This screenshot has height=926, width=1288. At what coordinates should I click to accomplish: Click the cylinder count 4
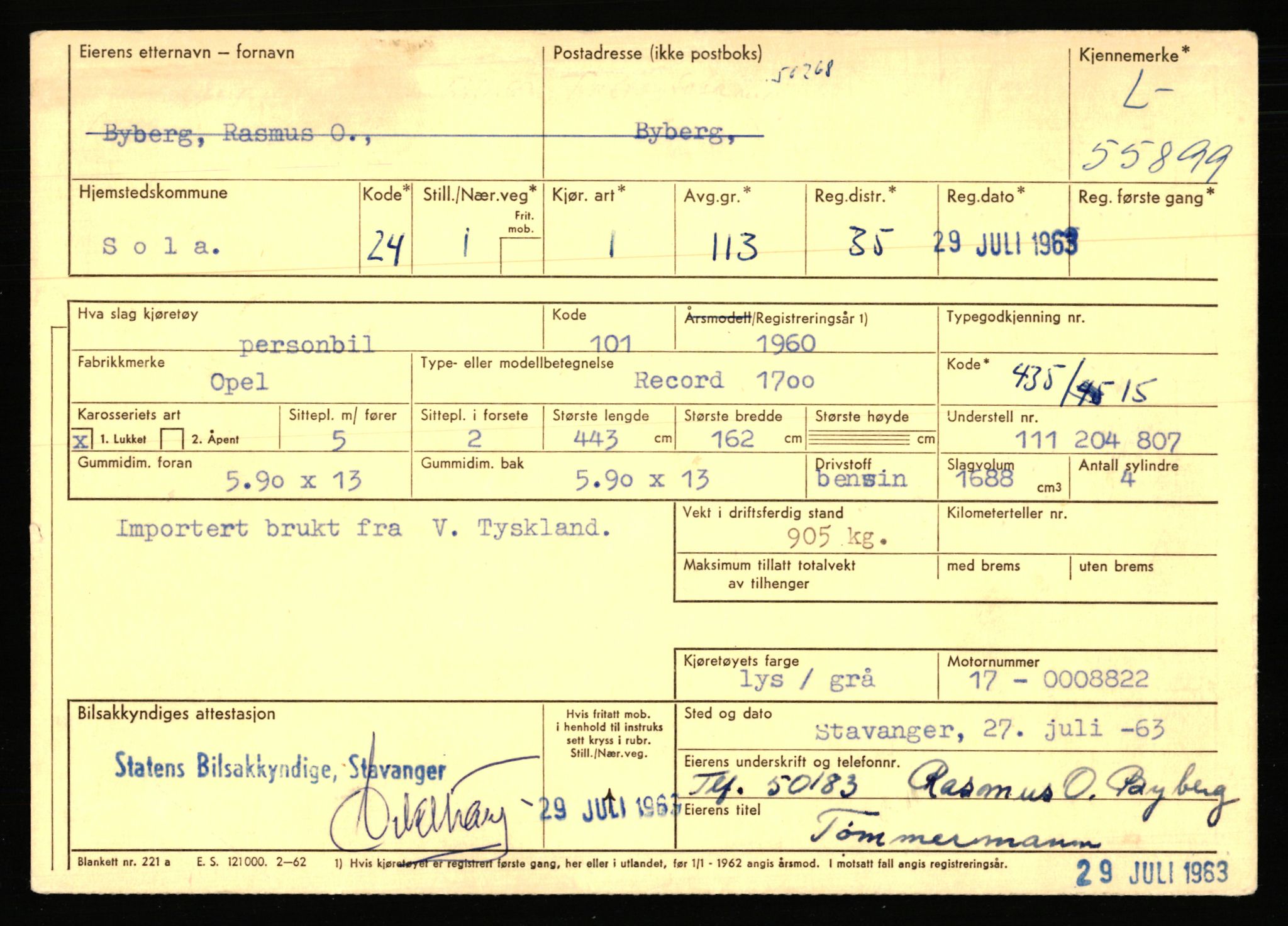point(1128,479)
